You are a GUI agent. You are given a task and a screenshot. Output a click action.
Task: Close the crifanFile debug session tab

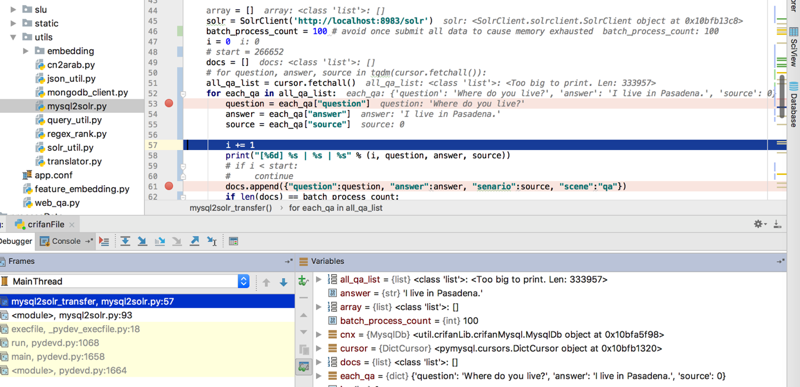(x=72, y=224)
